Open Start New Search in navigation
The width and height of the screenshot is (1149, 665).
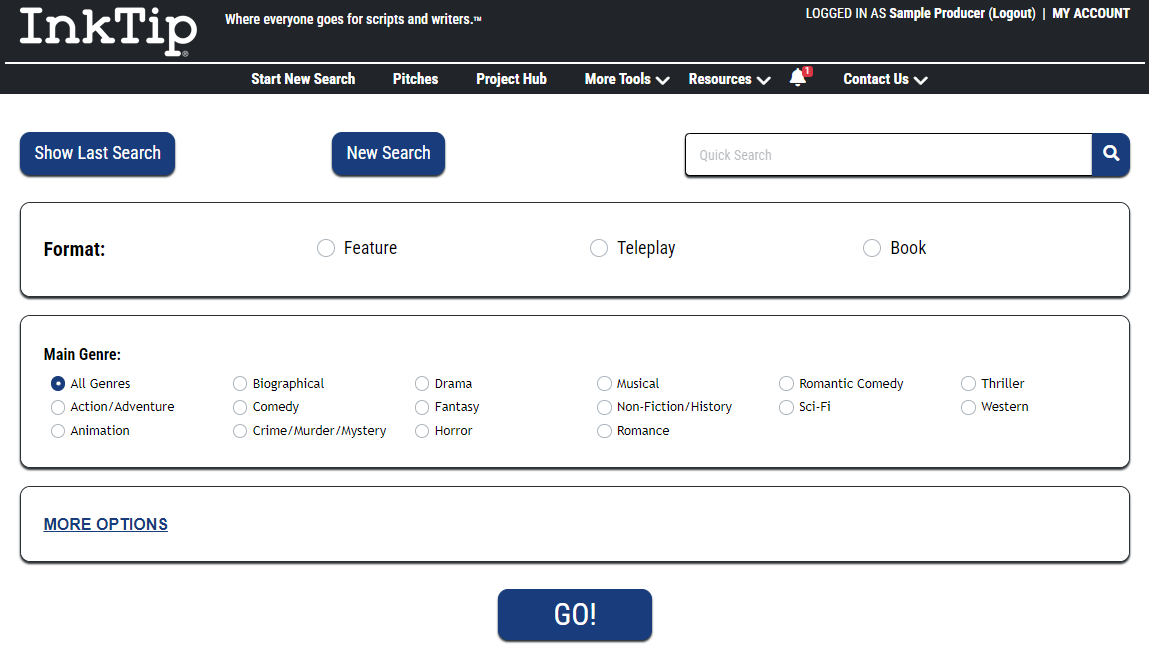point(303,79)
